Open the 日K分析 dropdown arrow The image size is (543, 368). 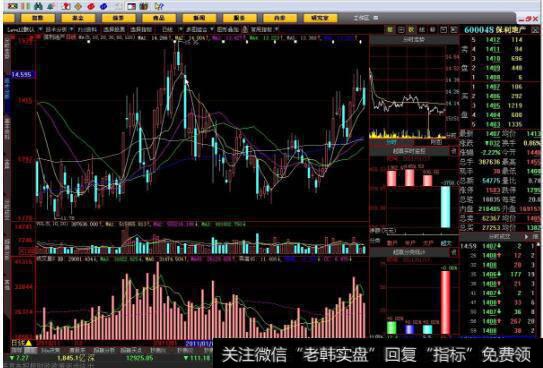(72, 29)
